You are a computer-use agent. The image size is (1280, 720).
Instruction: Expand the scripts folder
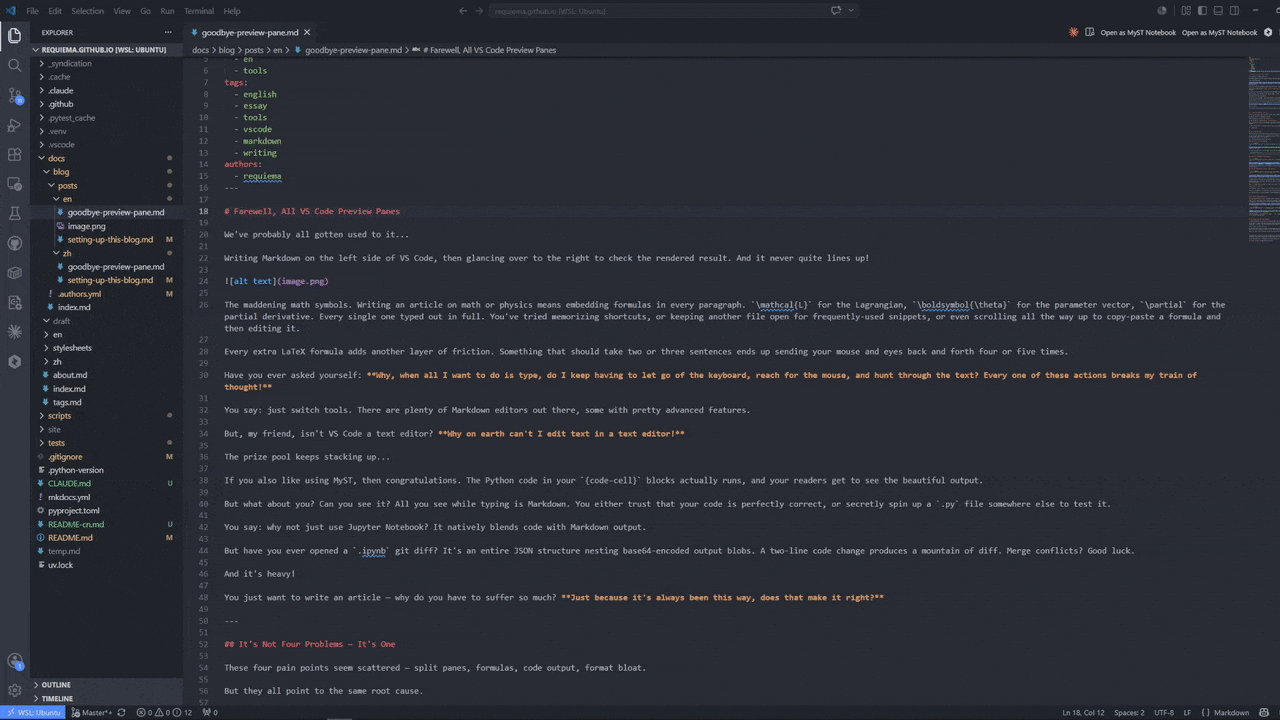point(106,416)
